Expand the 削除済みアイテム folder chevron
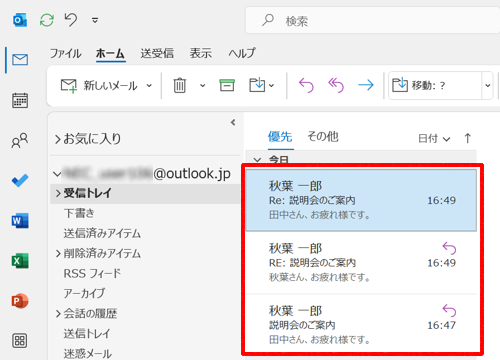Viewport: 500px width, 360px height. tap(58, 253)
